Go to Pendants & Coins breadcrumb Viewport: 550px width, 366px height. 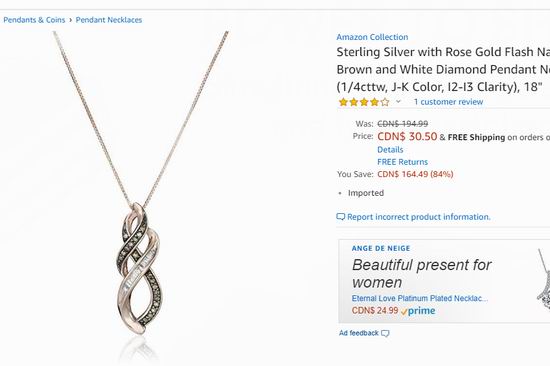pyautogui.click(x=34, y=20)
